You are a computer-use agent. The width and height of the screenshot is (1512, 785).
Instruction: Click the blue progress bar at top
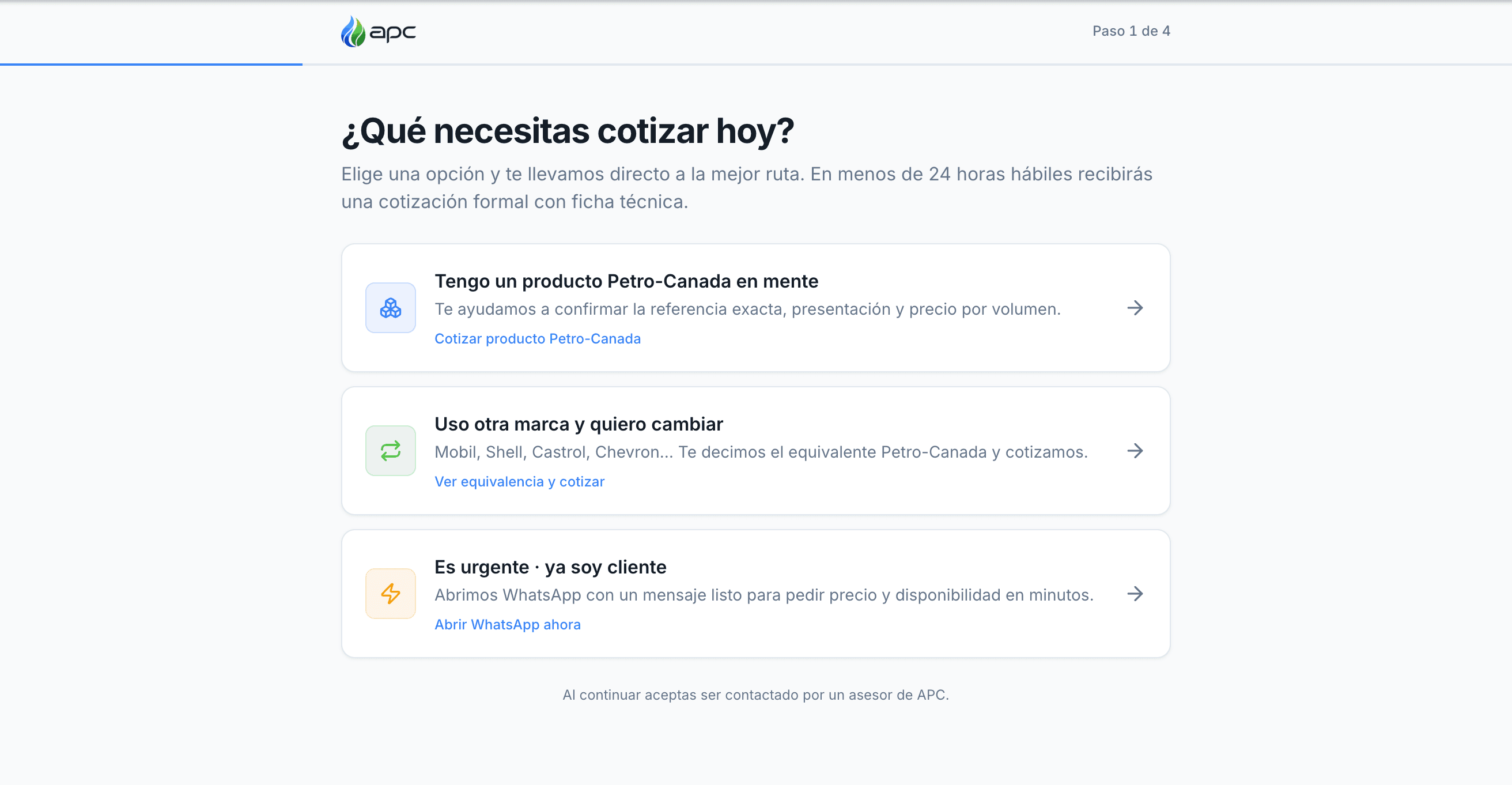pos(151,64)
